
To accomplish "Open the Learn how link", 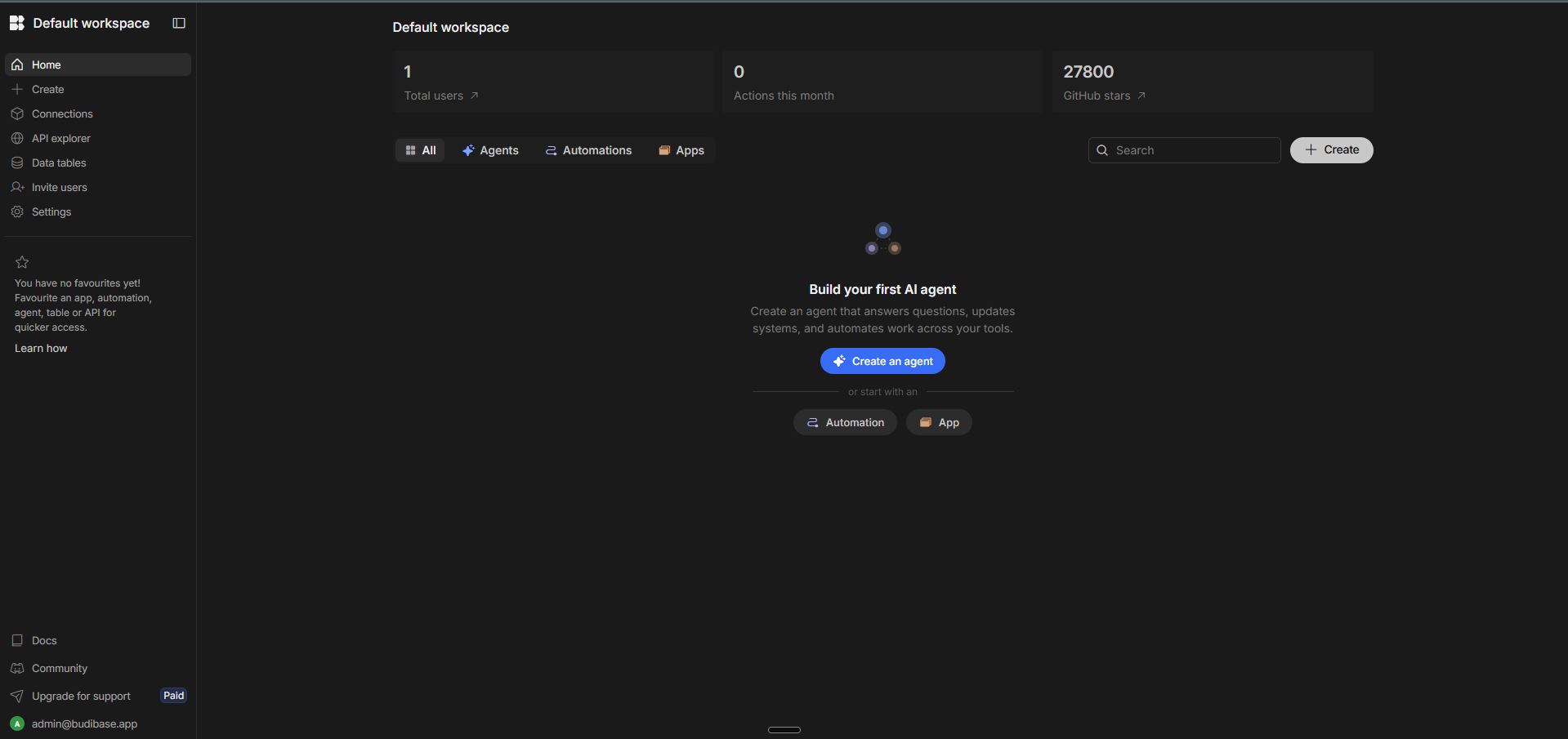I will (40, 348).
